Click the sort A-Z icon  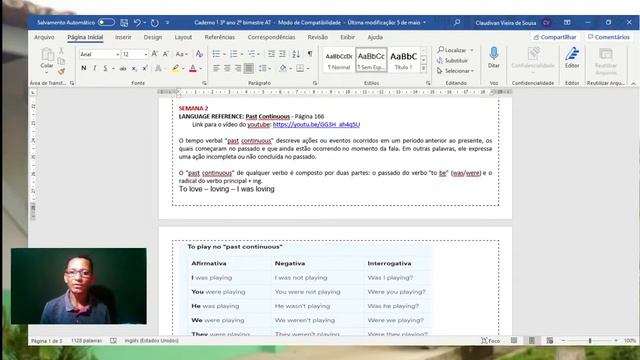(x=296, y=54)
